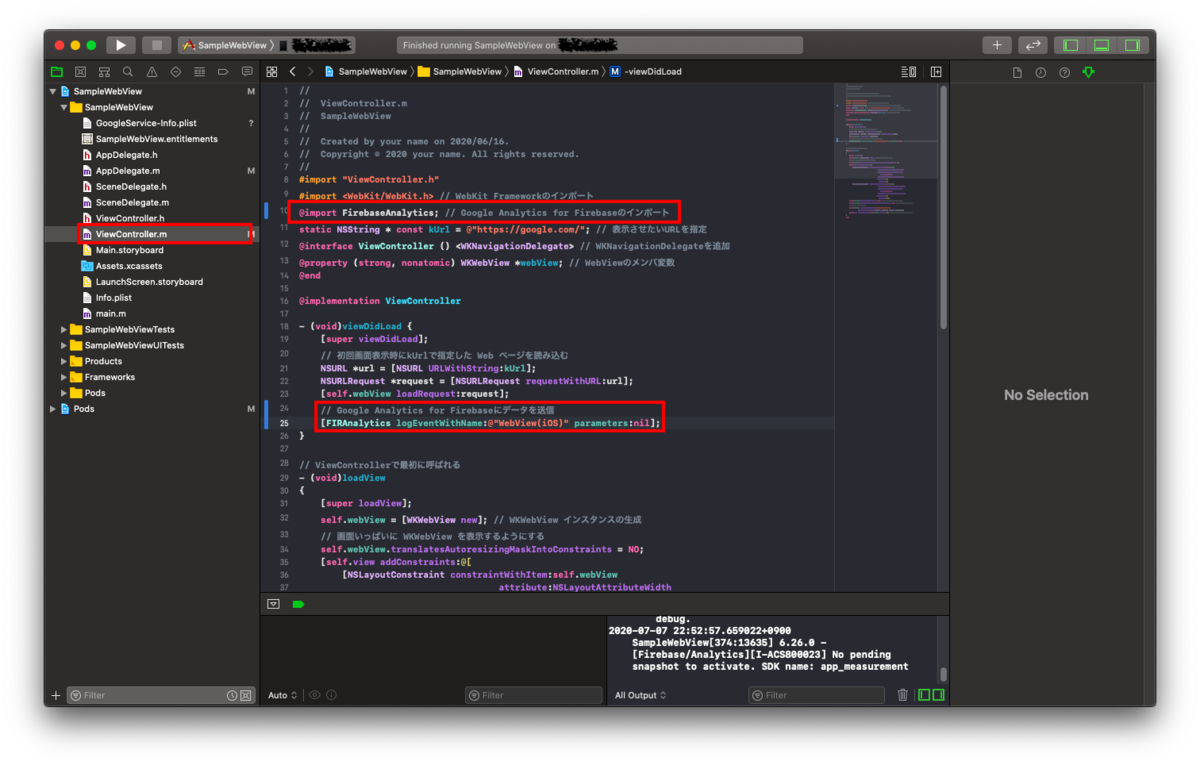The width and height of the screenshot is (1200, 765).
Task: Toggle breakpoints activation green icon
Action: click(298, 604)
